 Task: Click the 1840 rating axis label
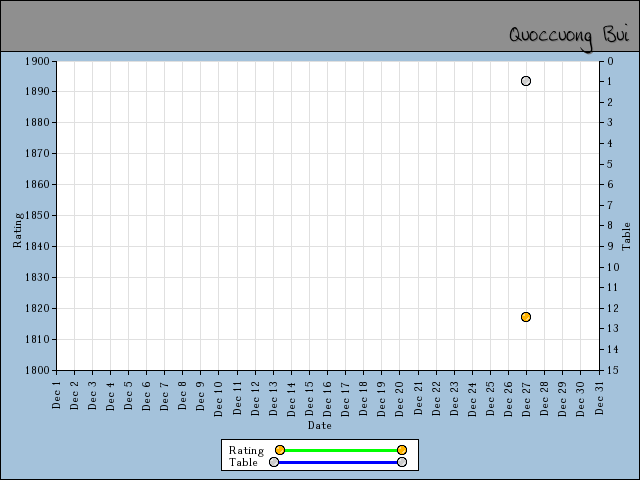tap(37, 247)
